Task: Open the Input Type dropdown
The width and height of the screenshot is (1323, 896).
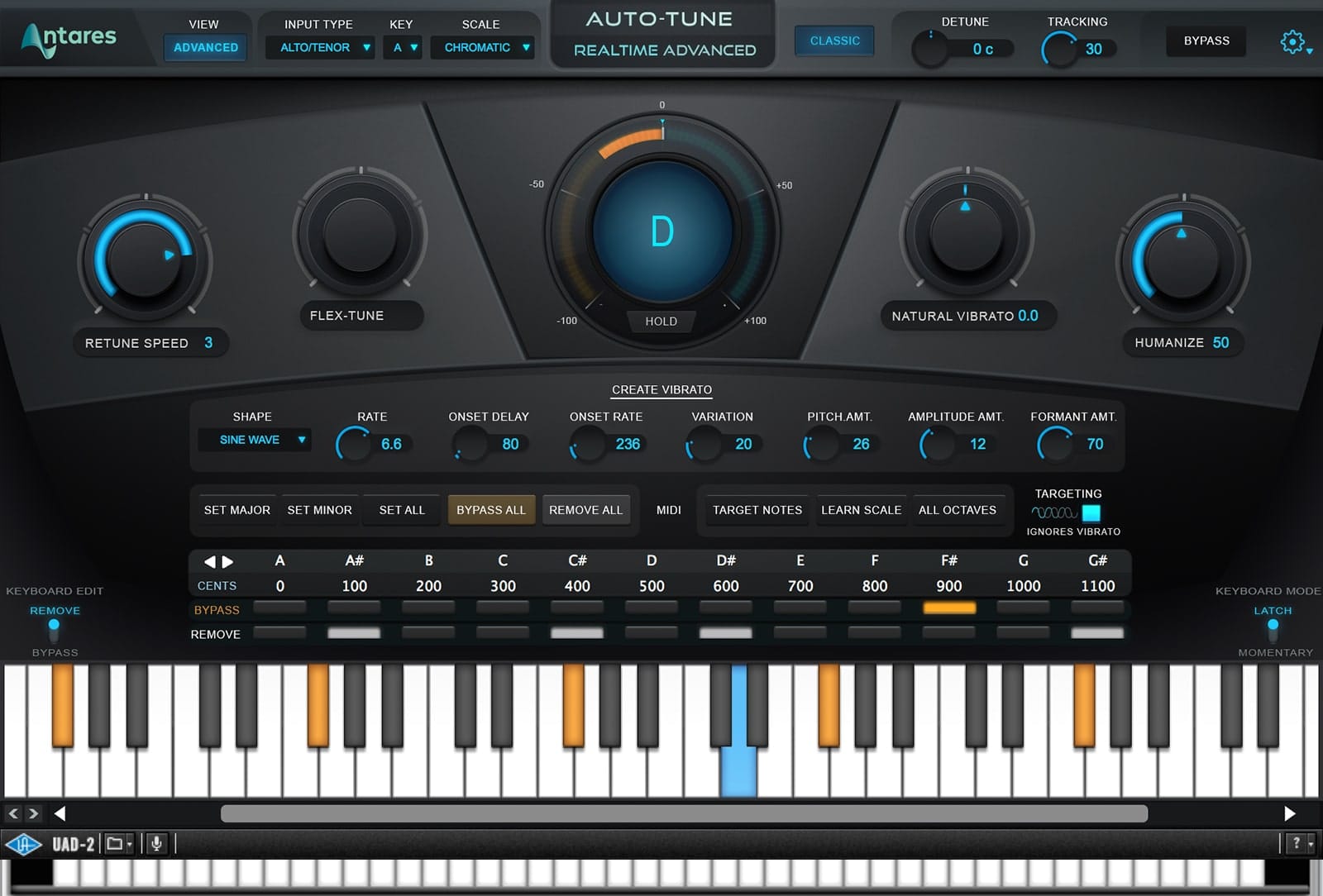Action: 319,48
